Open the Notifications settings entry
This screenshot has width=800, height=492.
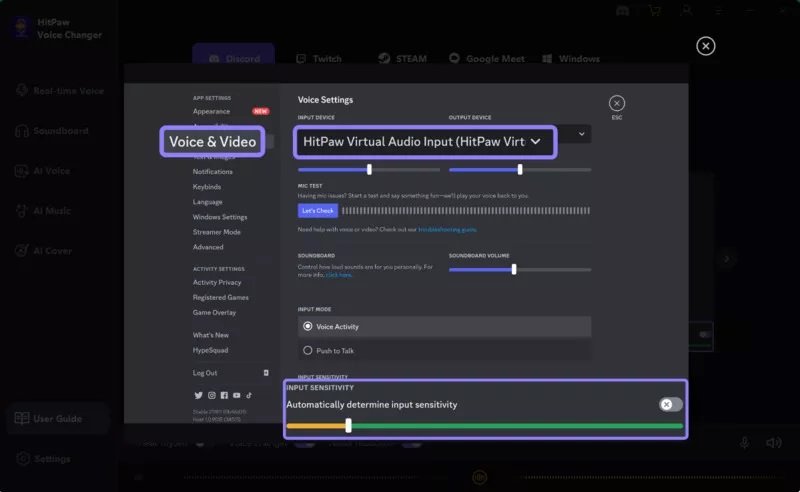[x=213, y=171]
